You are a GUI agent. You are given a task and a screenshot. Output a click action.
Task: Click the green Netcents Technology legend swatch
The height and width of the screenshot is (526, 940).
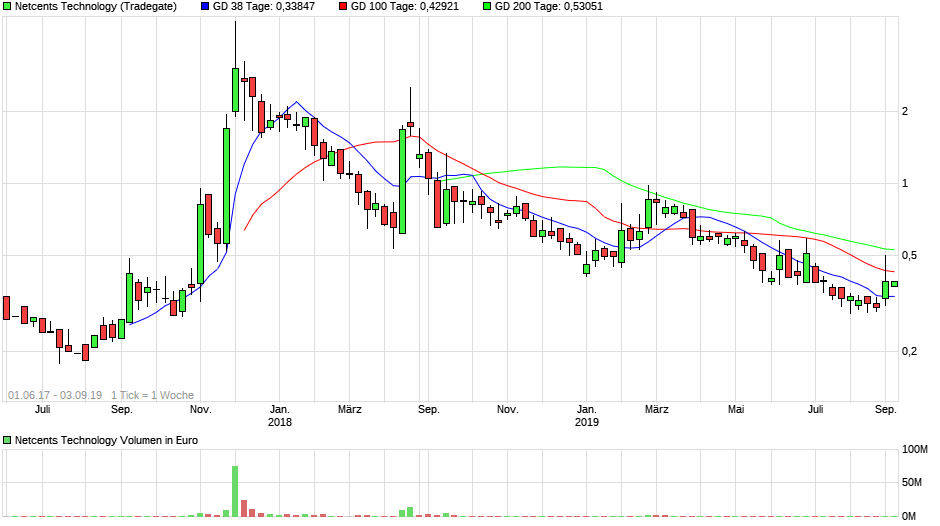pos(7,7)
